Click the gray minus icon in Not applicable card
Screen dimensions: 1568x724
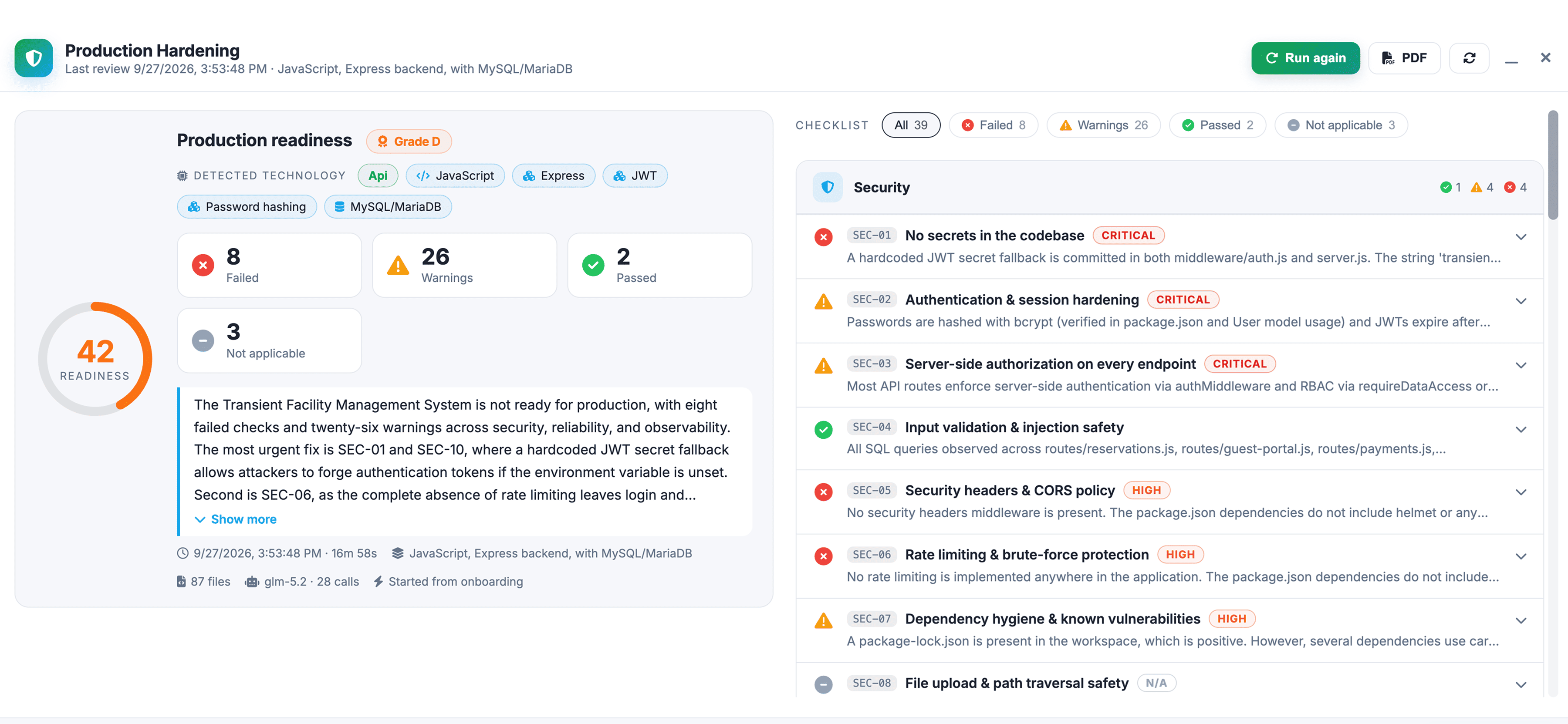point(203,341)
